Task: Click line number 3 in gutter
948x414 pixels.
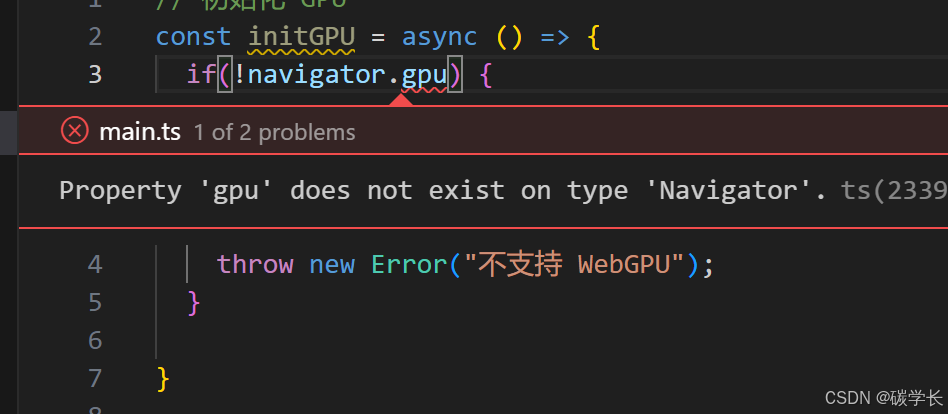Action: click(95, 75)
